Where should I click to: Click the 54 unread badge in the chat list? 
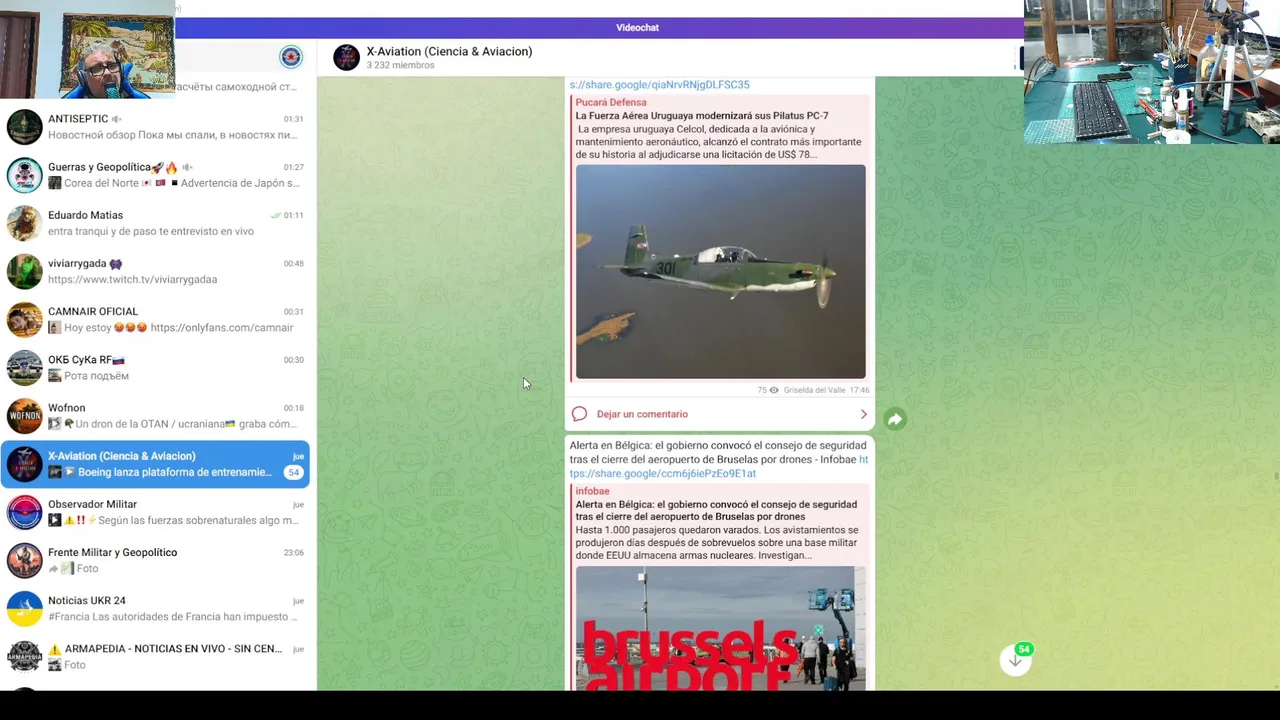(x=294, y=472)
